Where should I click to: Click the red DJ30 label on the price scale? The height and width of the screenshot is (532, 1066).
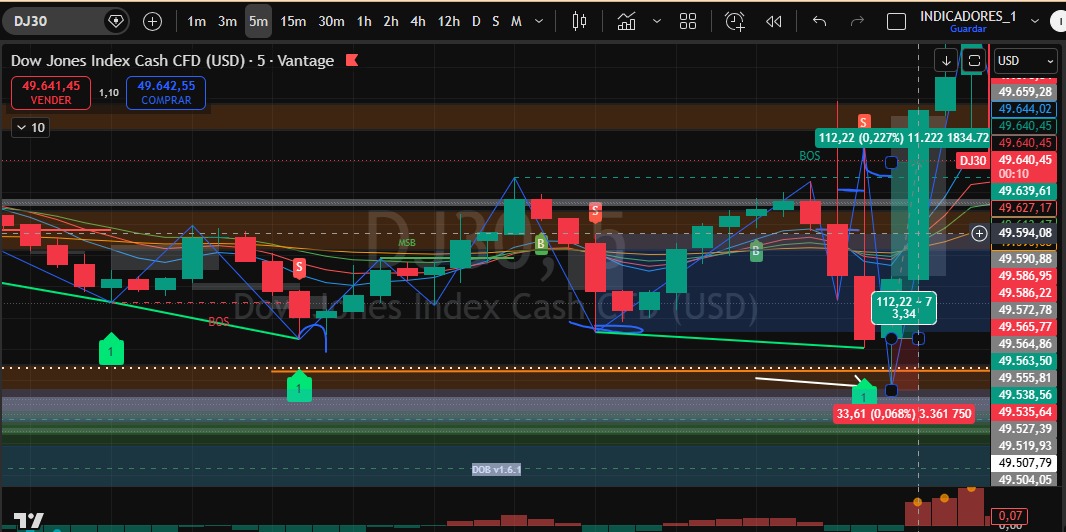click(972, 161)
